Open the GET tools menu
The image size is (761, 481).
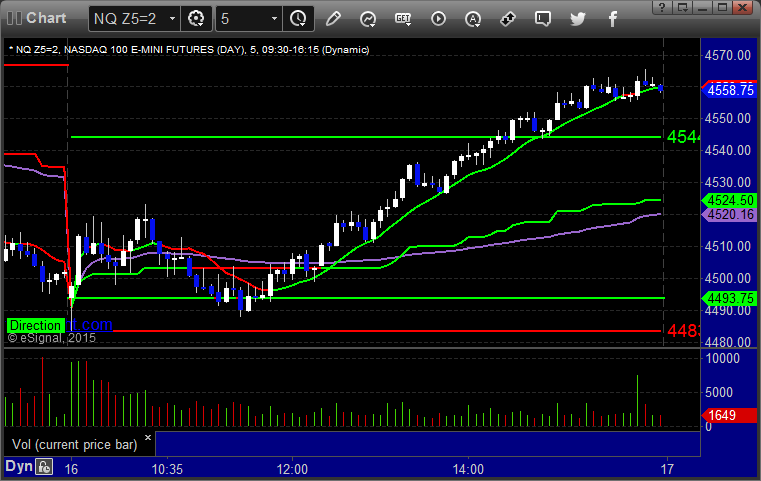pyautogui.click(x=403, y=19)
